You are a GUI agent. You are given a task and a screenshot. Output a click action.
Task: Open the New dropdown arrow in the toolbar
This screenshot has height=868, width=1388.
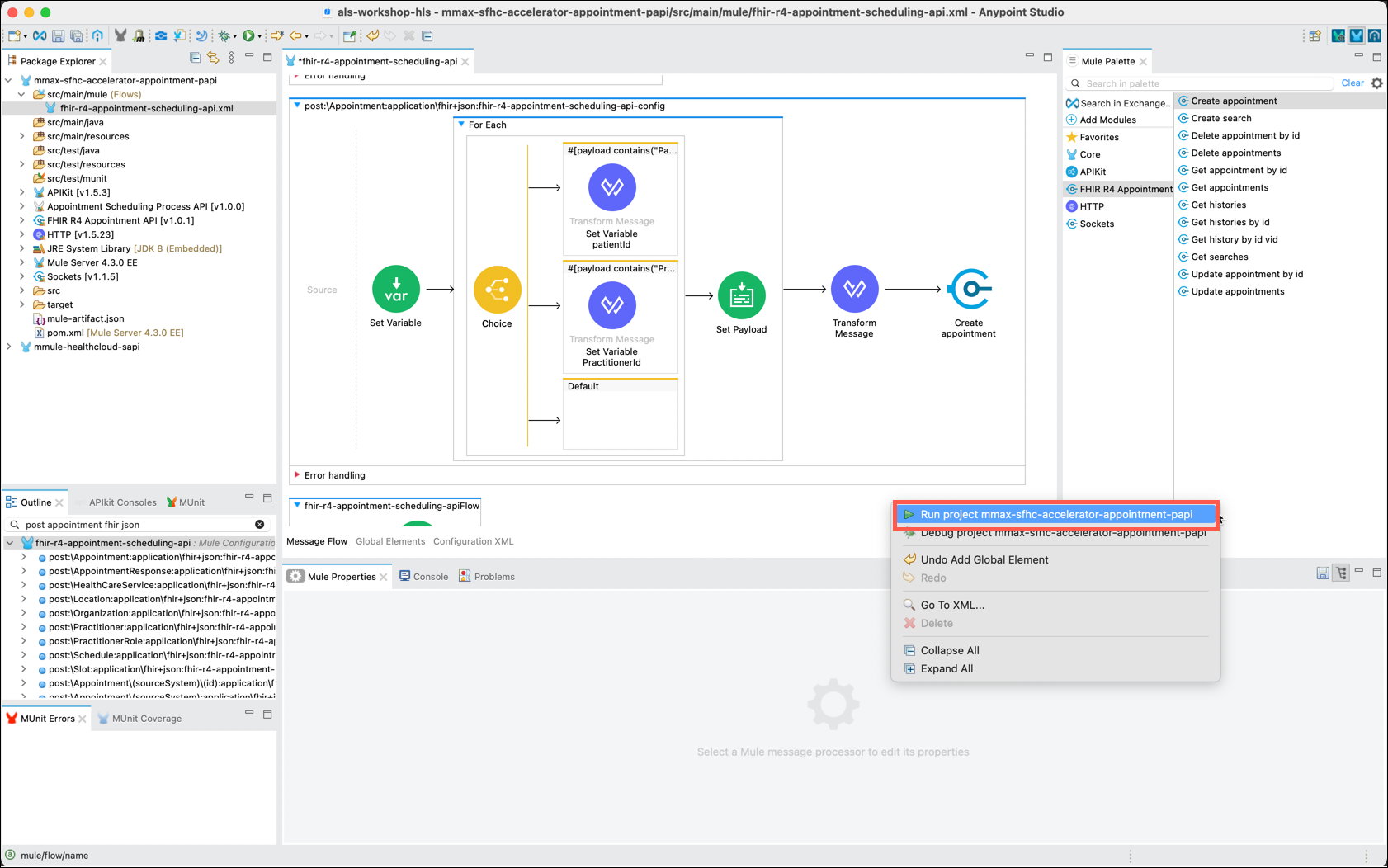pos(25,36)
